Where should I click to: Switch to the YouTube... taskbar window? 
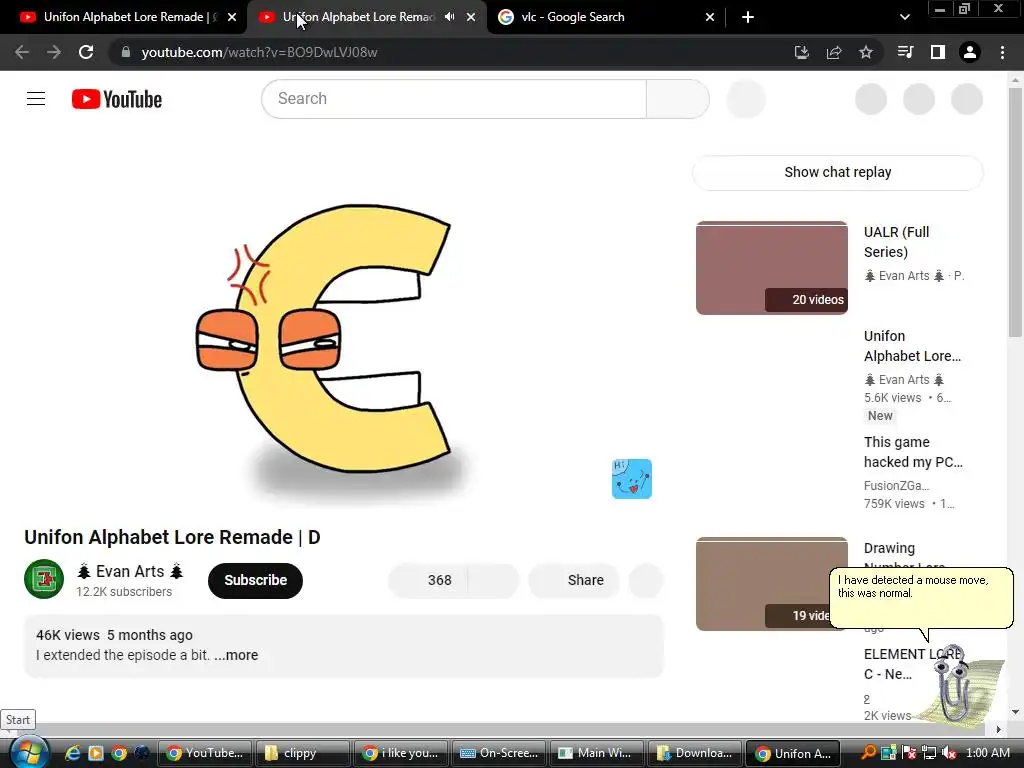[204, 753]
